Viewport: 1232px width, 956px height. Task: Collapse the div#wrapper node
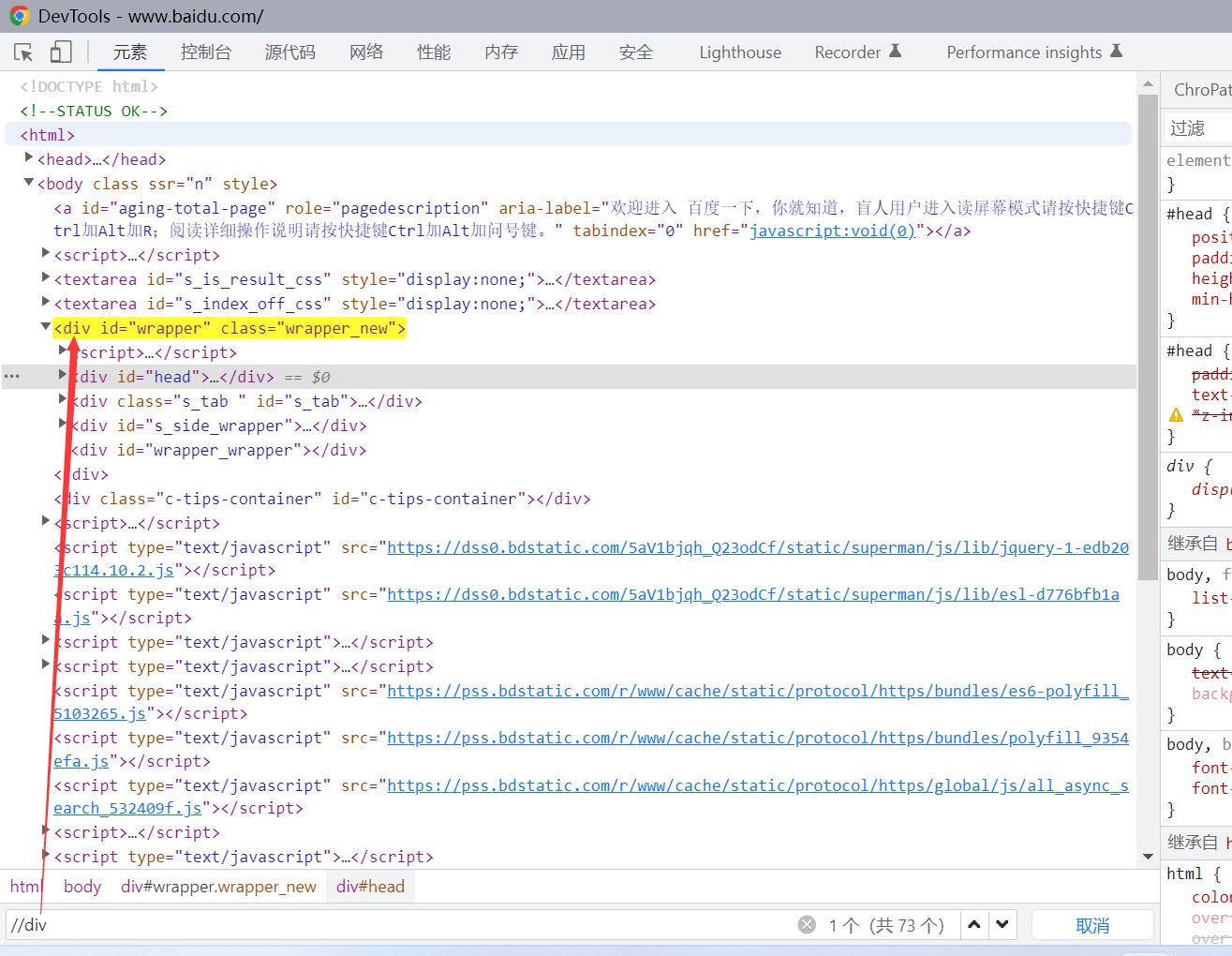tap(46, 327)
